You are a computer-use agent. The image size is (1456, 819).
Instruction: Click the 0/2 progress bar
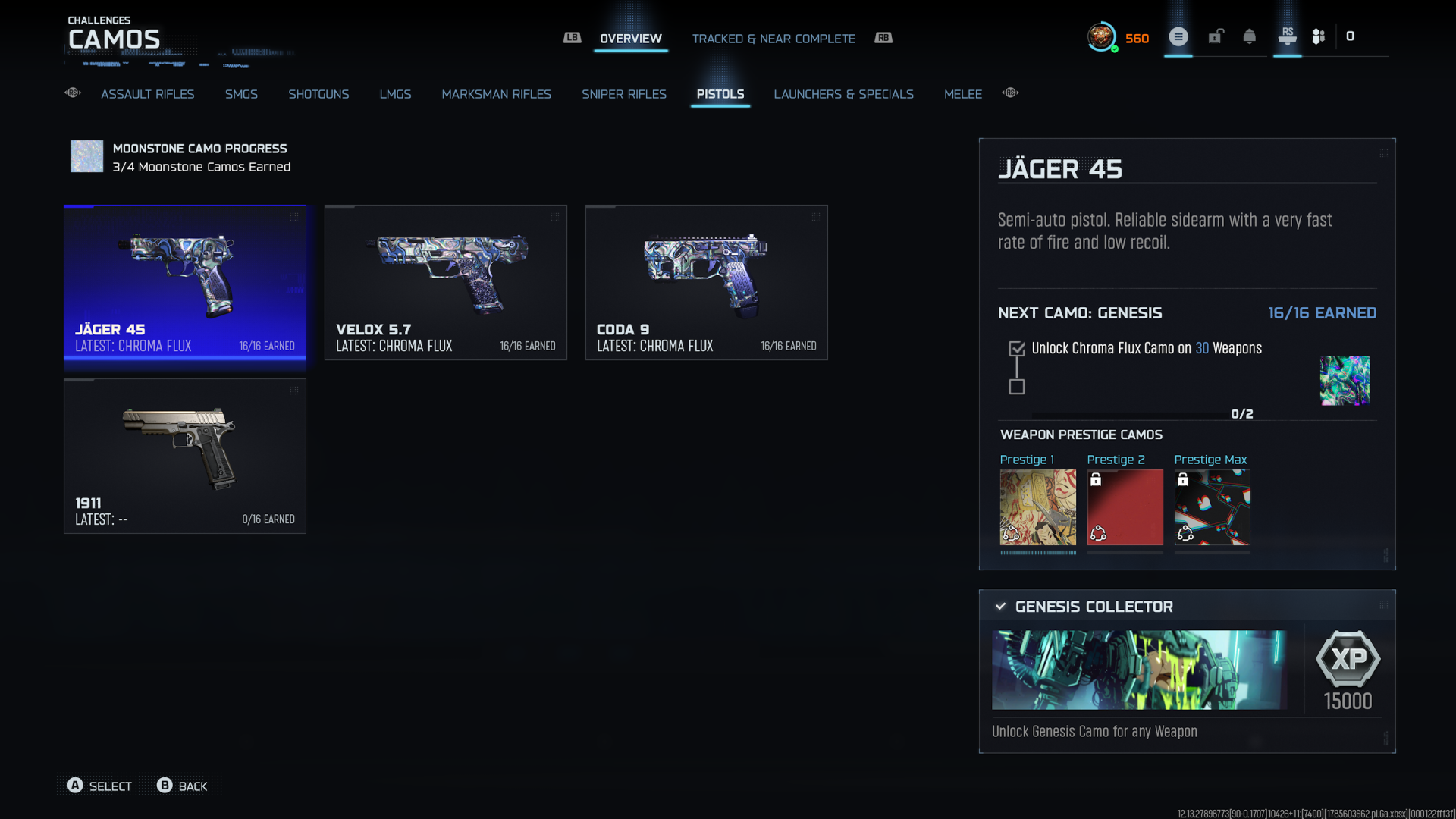click(x=1130, y=415)
